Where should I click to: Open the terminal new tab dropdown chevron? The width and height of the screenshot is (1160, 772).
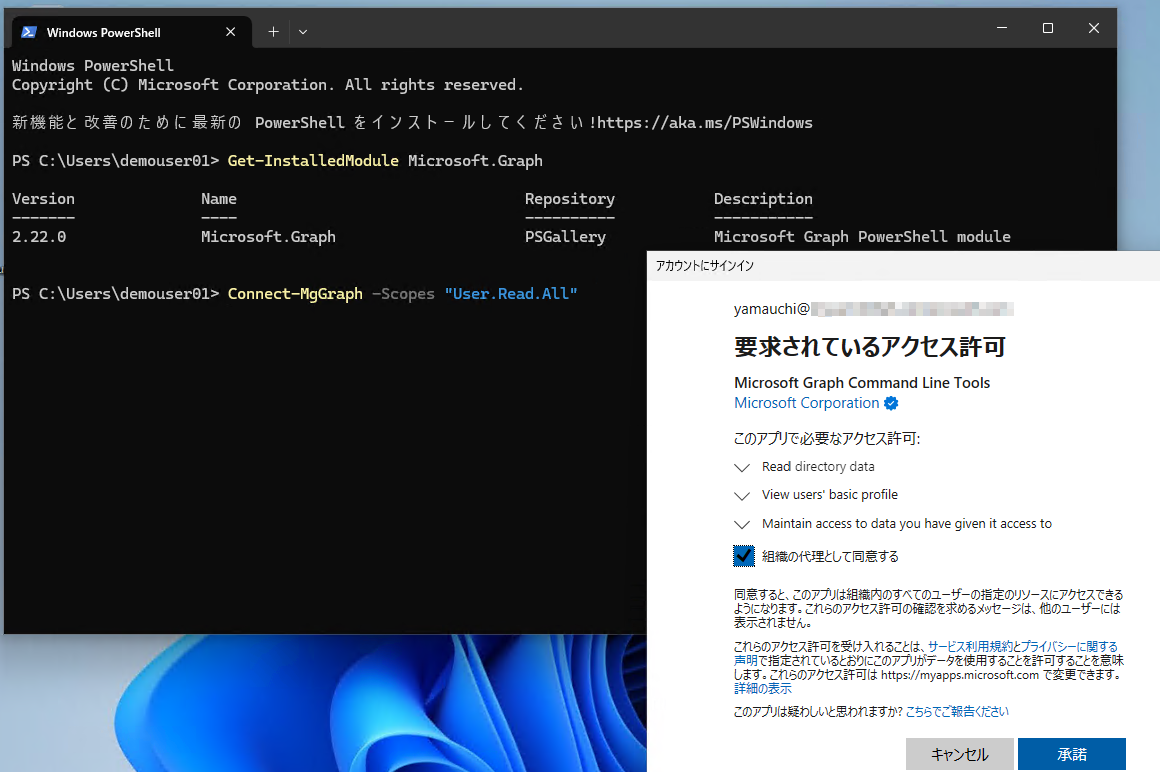tap(303, 31)
